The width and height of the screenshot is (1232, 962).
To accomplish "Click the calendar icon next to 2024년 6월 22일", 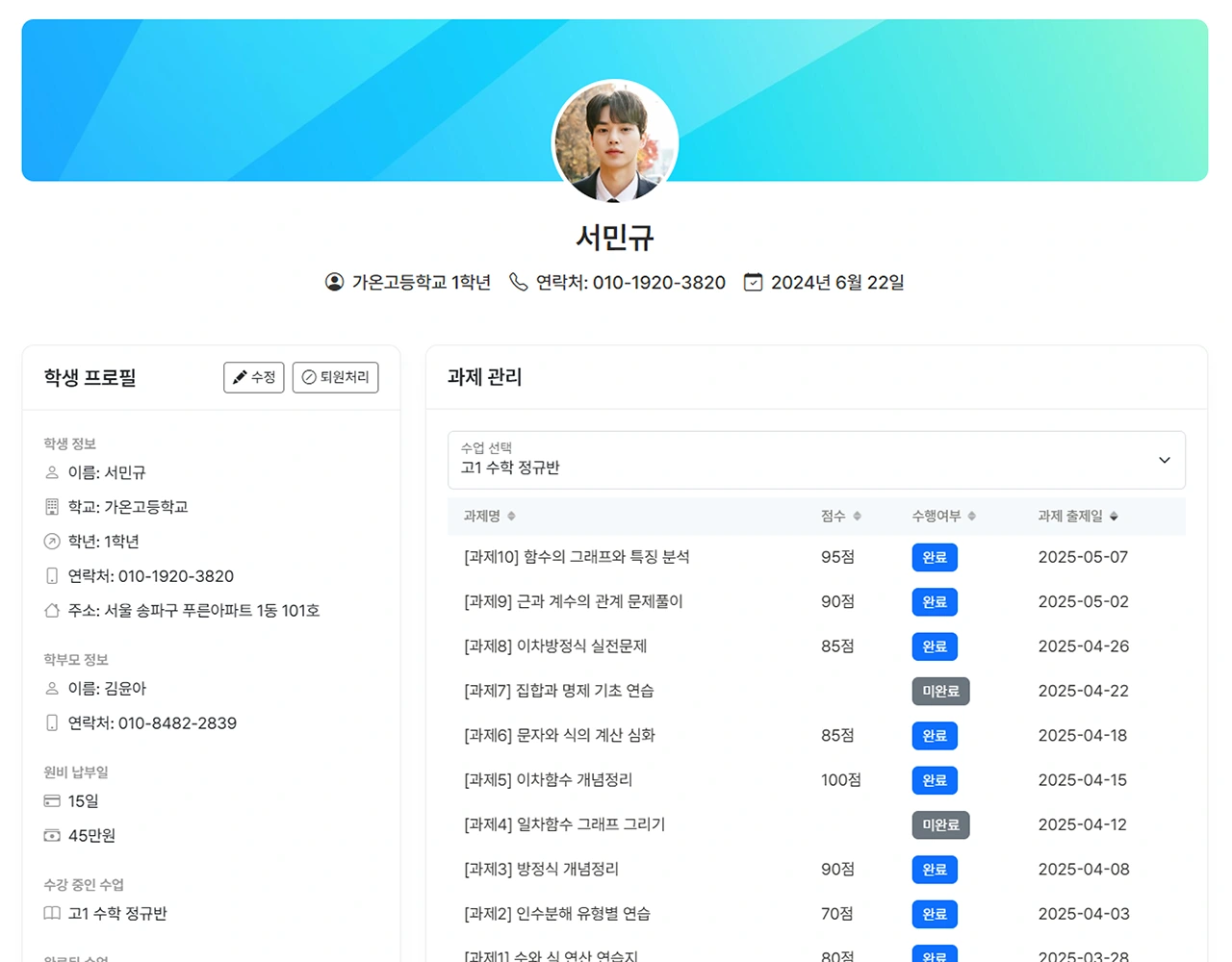I will (753, 282).
